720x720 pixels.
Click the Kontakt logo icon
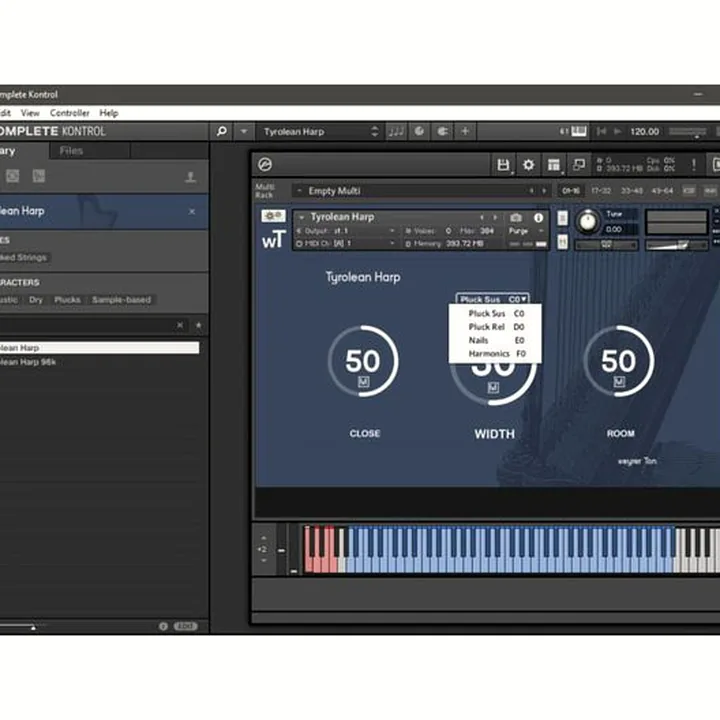click(265, 164)
